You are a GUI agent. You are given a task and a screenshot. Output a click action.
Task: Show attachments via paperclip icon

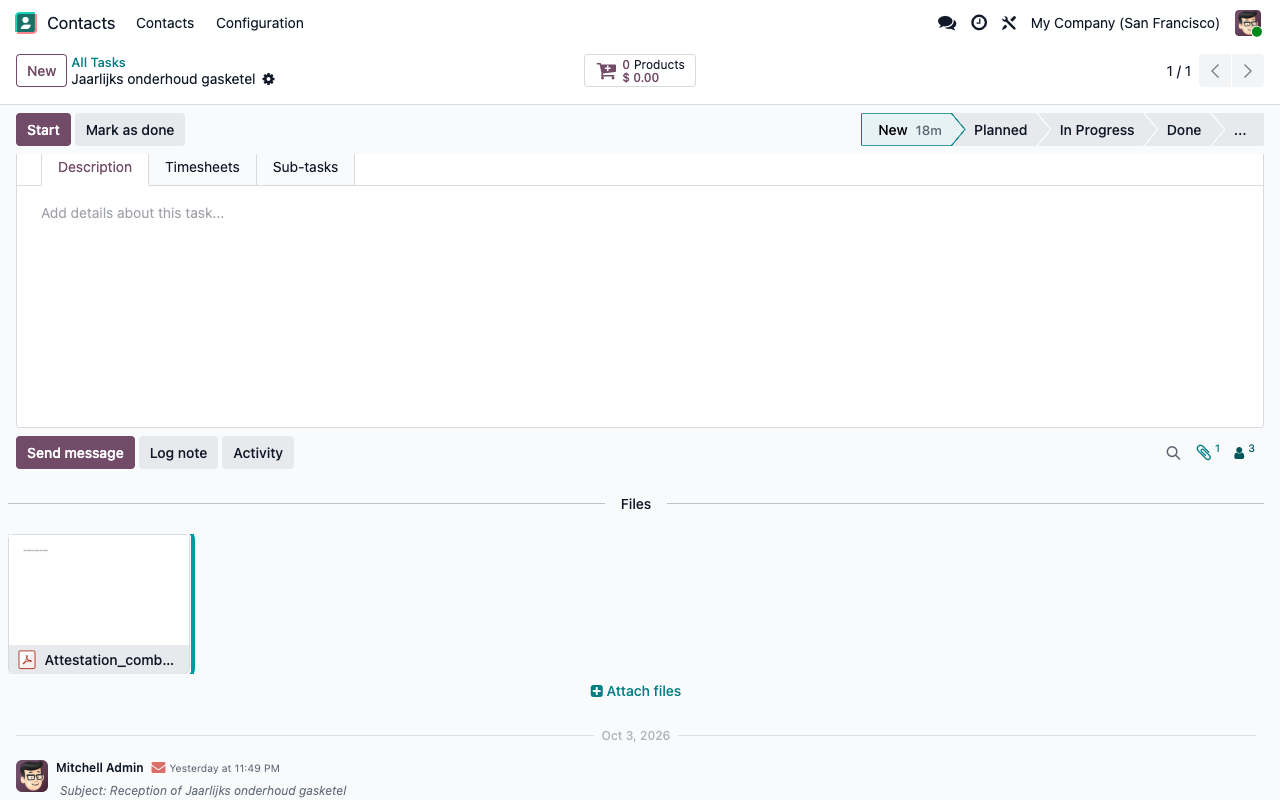1208,452
